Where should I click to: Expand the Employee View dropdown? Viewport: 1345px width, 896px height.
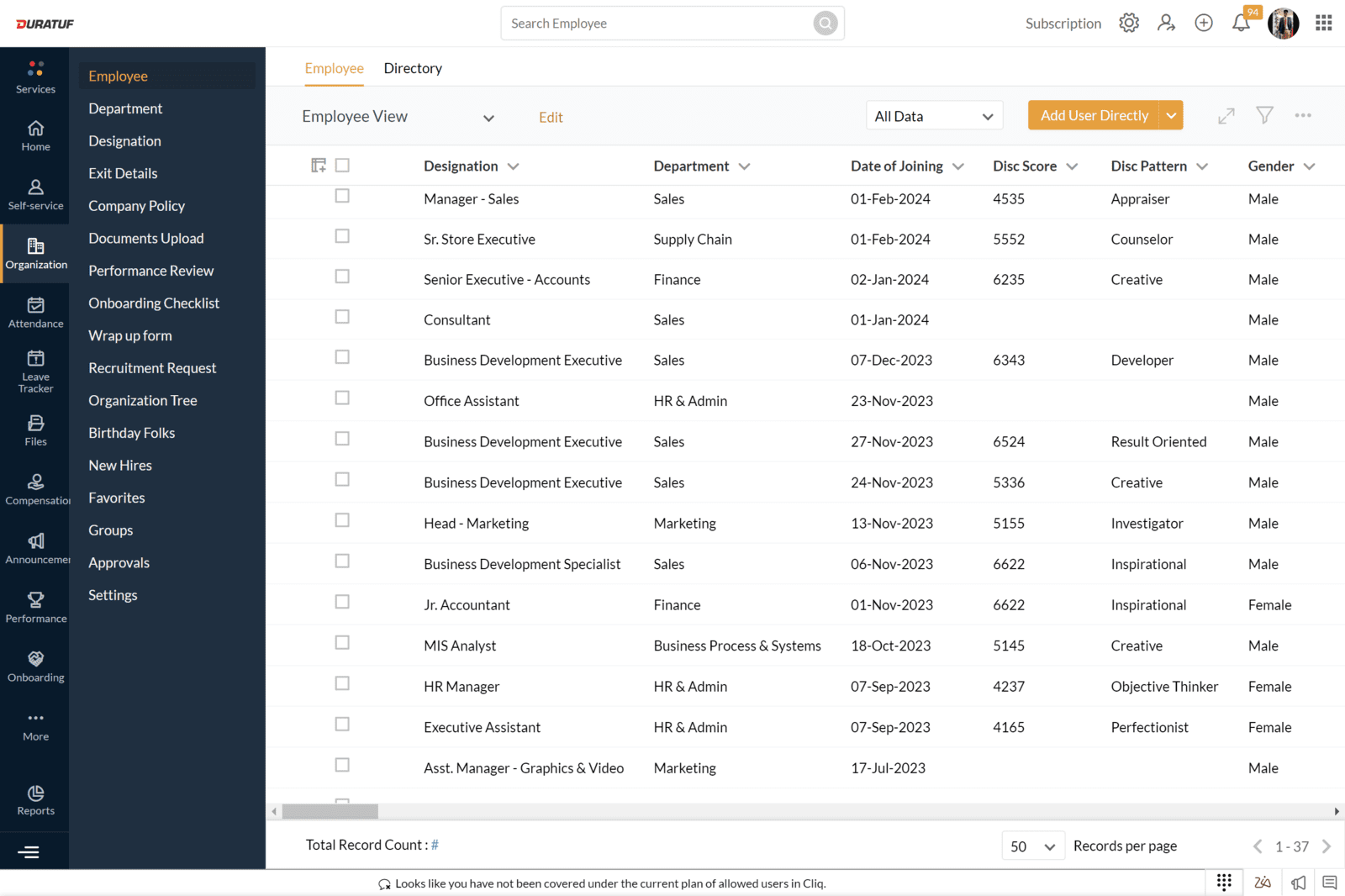[x=398, y=117]
